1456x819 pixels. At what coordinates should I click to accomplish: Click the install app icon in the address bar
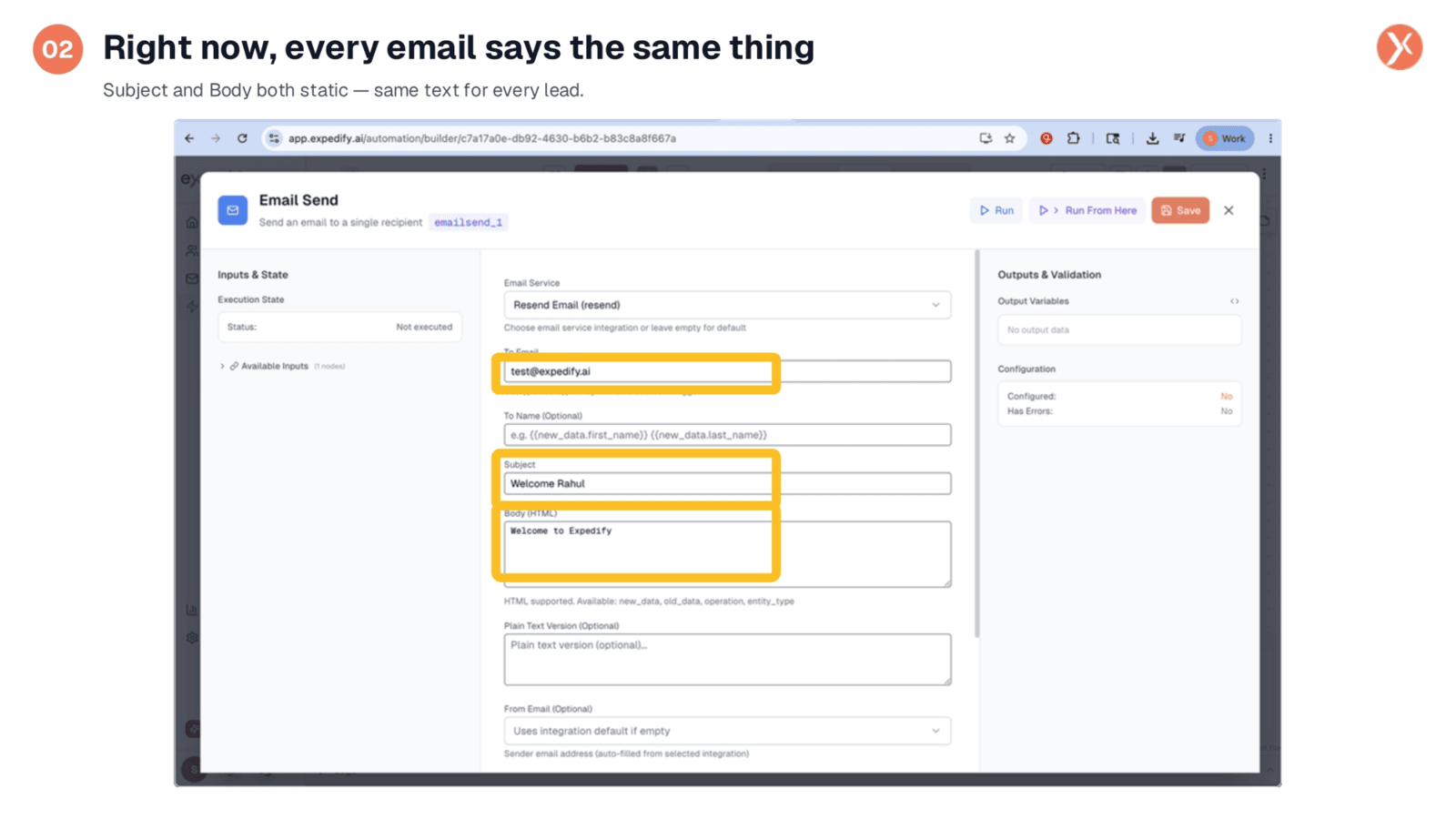(986, 138)
